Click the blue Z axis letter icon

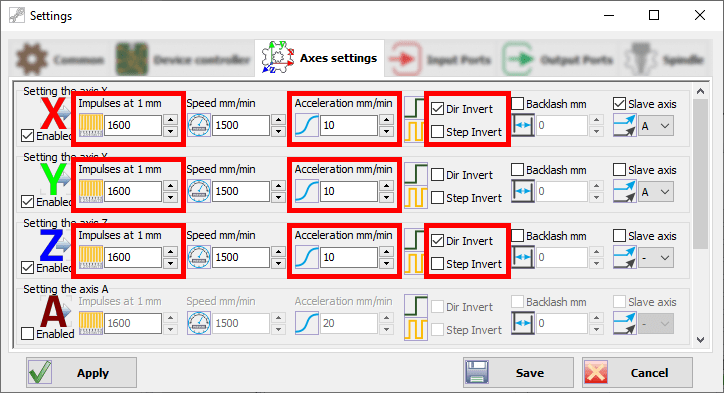[54, 246]
